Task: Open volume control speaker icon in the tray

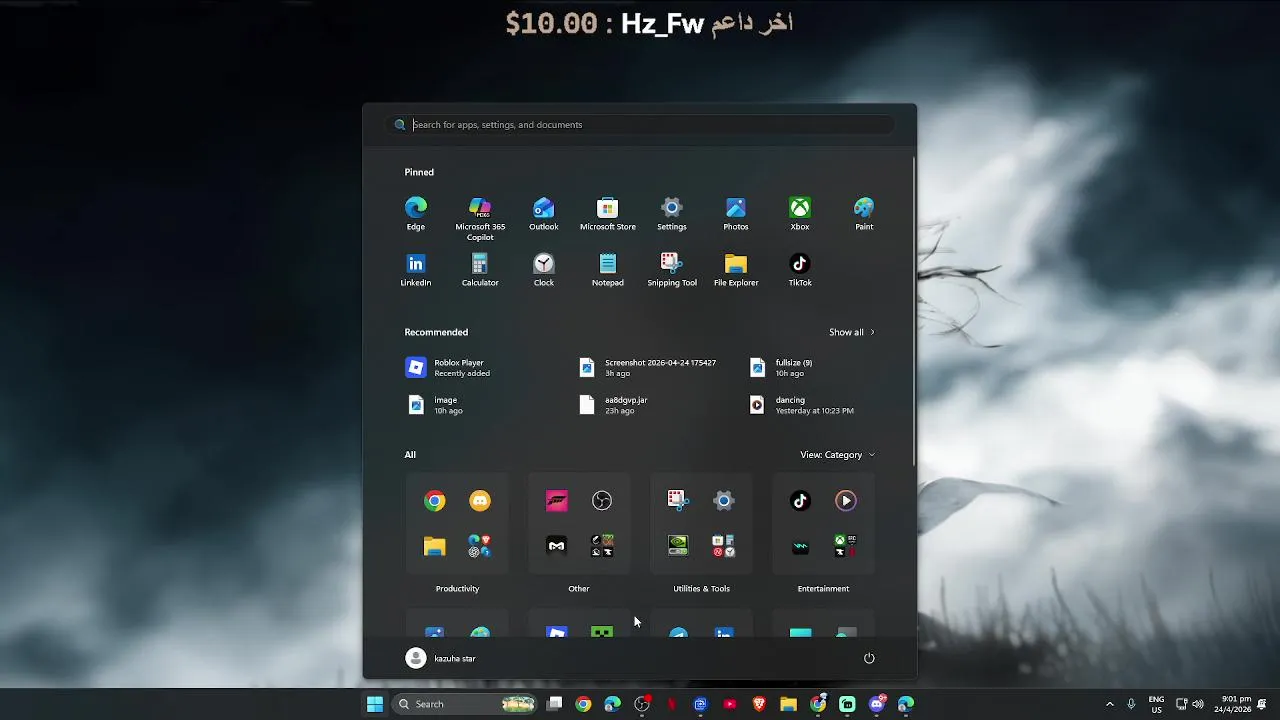Action: click(1198, 704)
